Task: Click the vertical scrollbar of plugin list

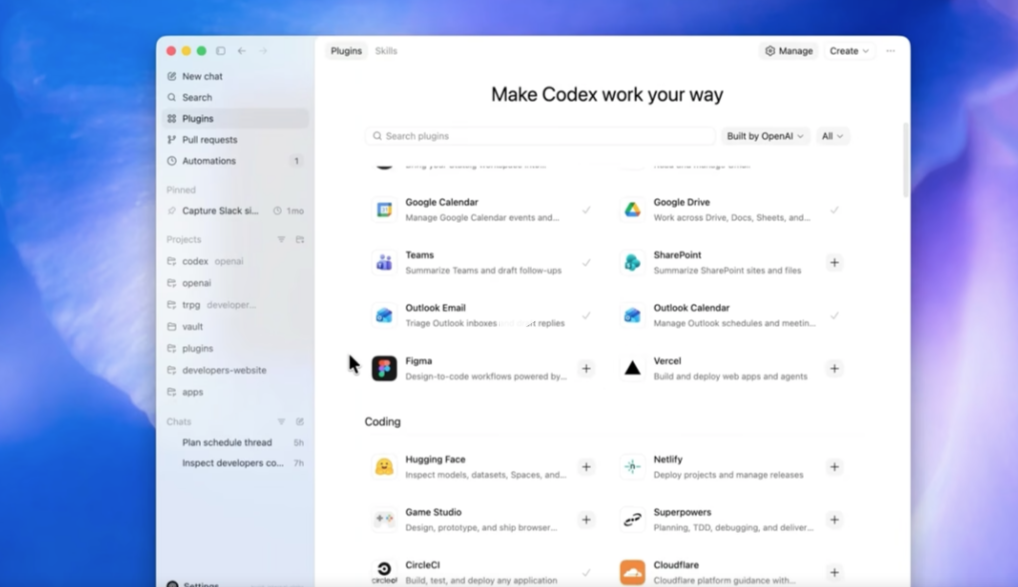Action: coord(906,160)
